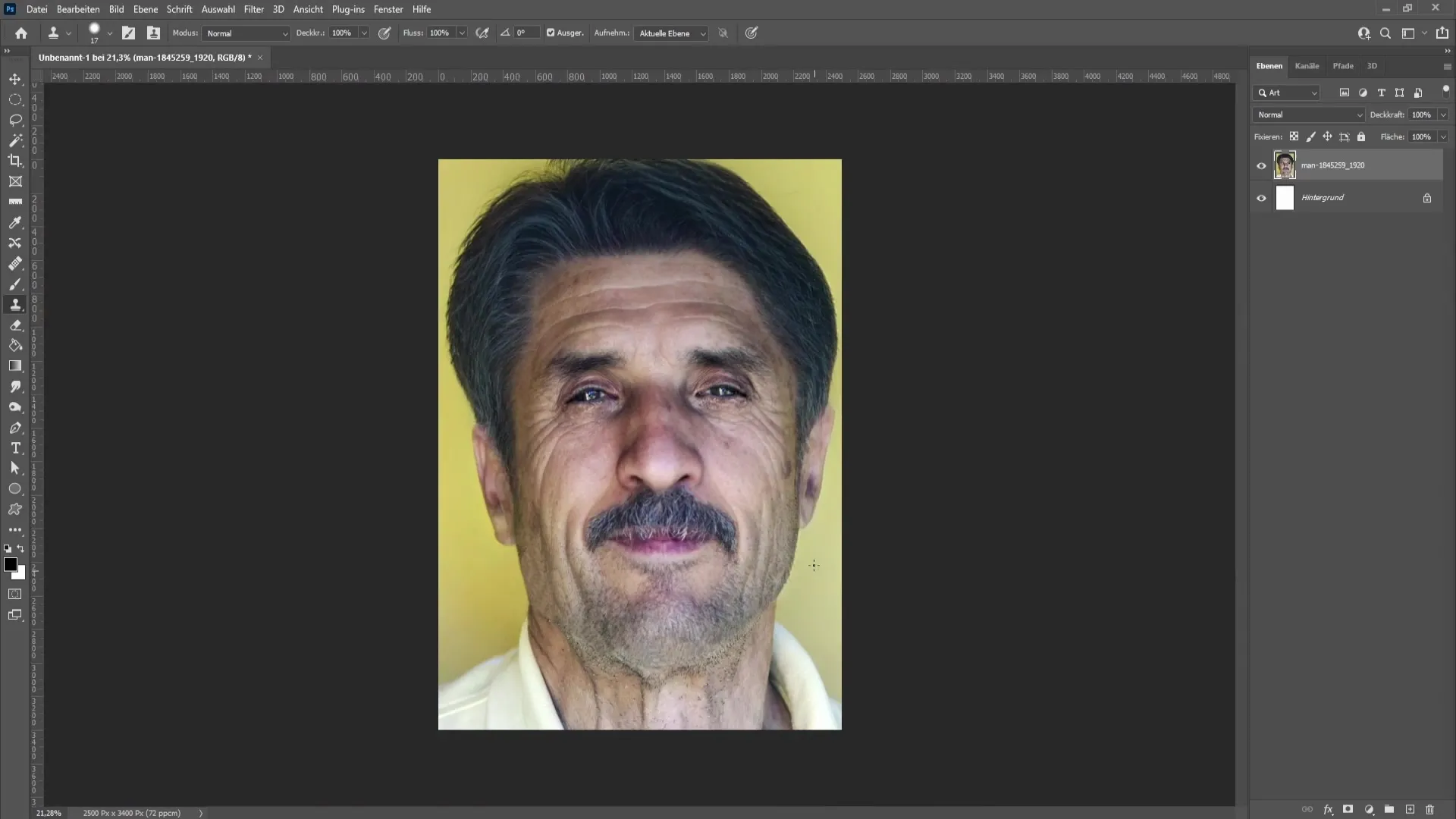Open the Bearbeiten menu
Screen dimensions: 1456x819
pyautogui.click(x=78, y=9)
